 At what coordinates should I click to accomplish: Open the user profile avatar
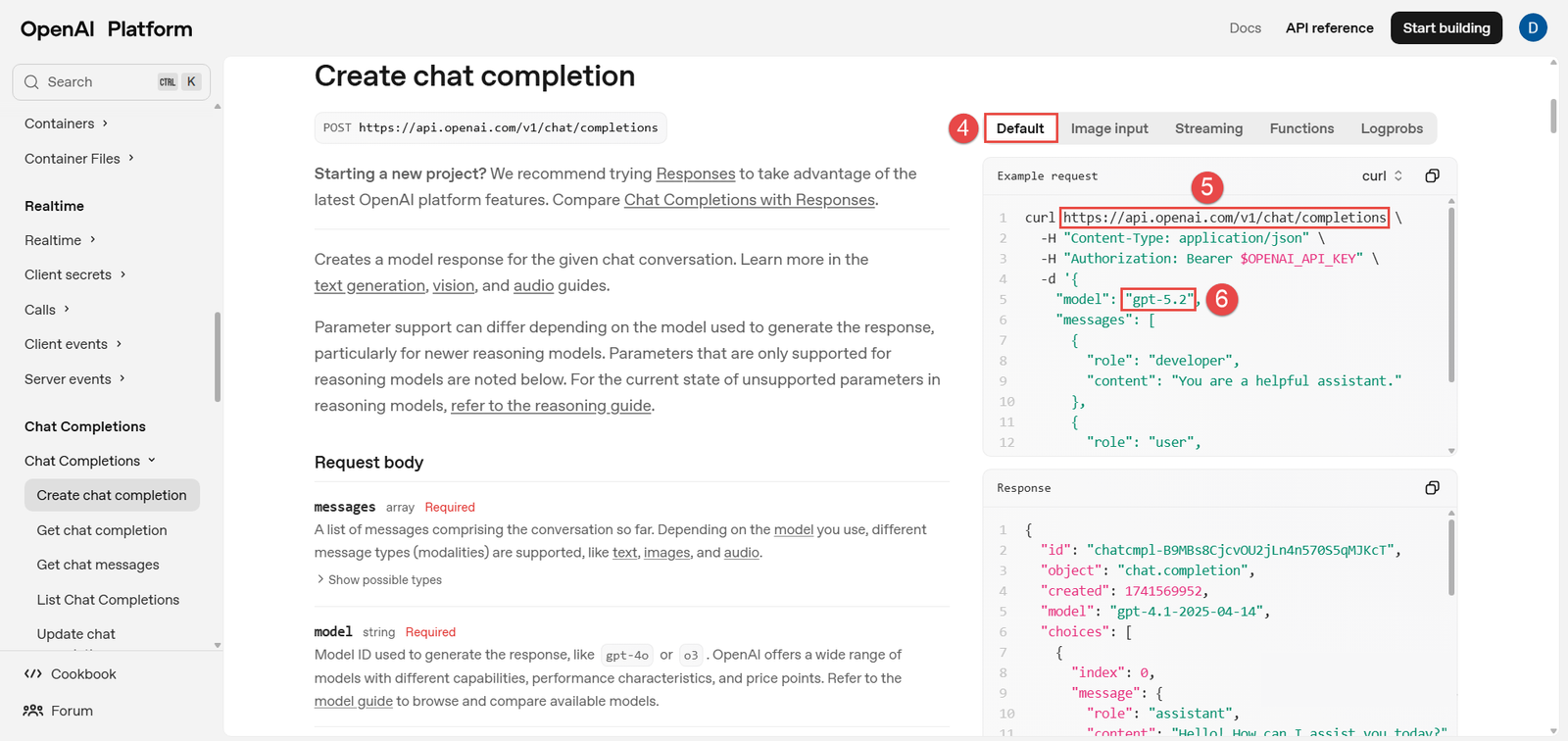(x=1533, y=28)
